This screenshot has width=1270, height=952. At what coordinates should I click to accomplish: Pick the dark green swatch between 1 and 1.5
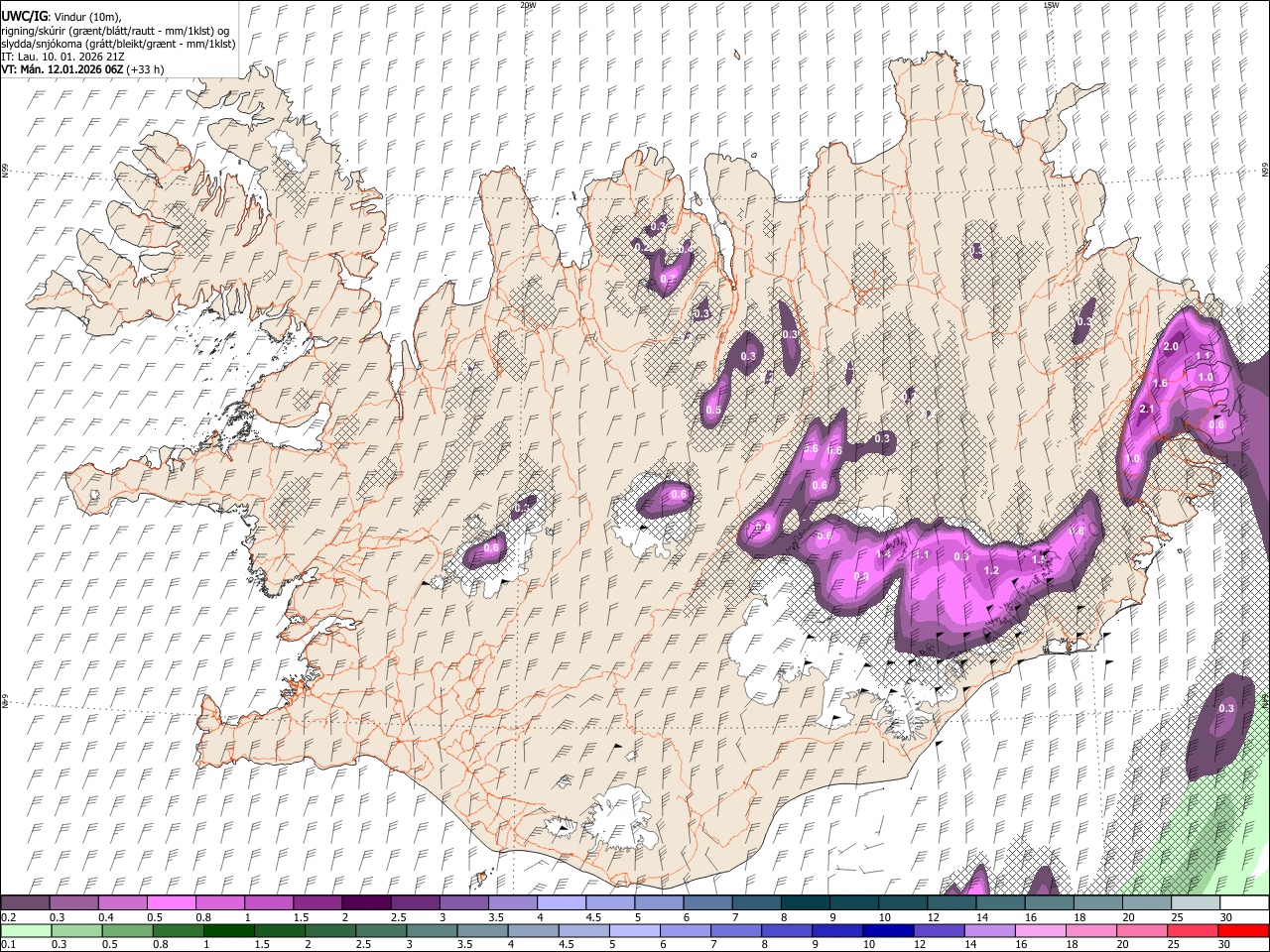(x=227, y=930)
